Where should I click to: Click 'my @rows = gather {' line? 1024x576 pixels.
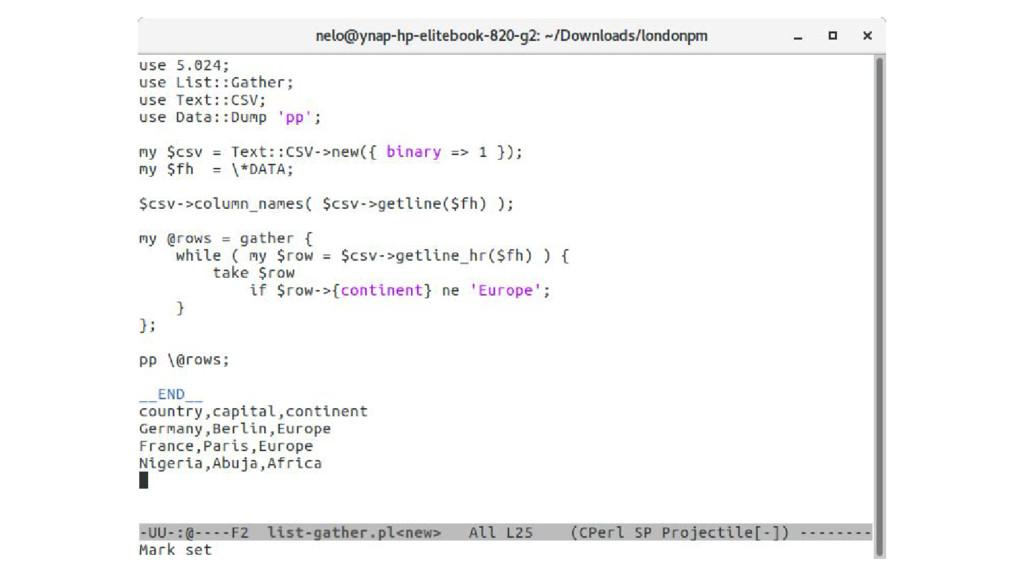[225, 238]
